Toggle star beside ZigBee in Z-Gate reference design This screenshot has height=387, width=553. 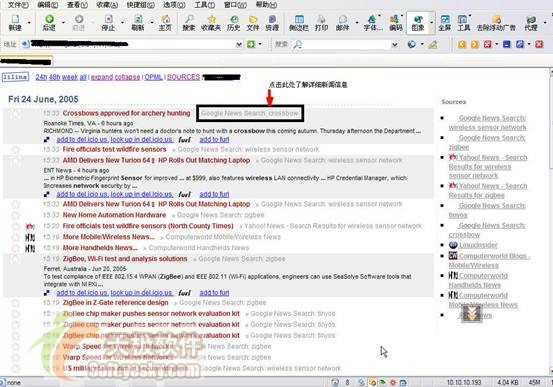tap(16, 303)
